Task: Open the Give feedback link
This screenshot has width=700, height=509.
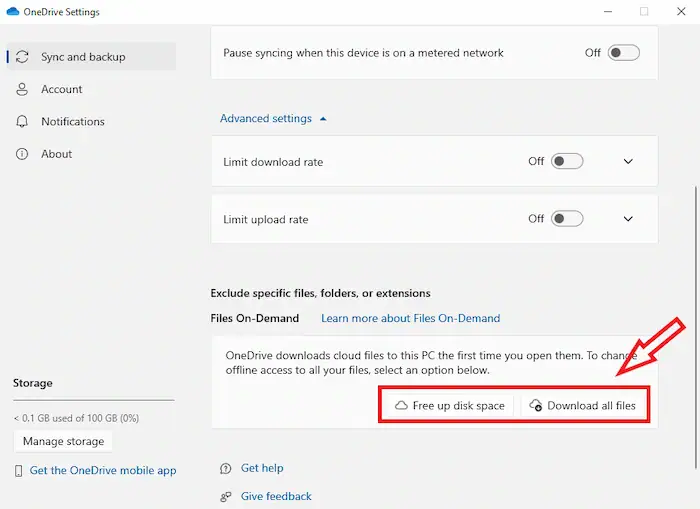Action: coord(276,496)
